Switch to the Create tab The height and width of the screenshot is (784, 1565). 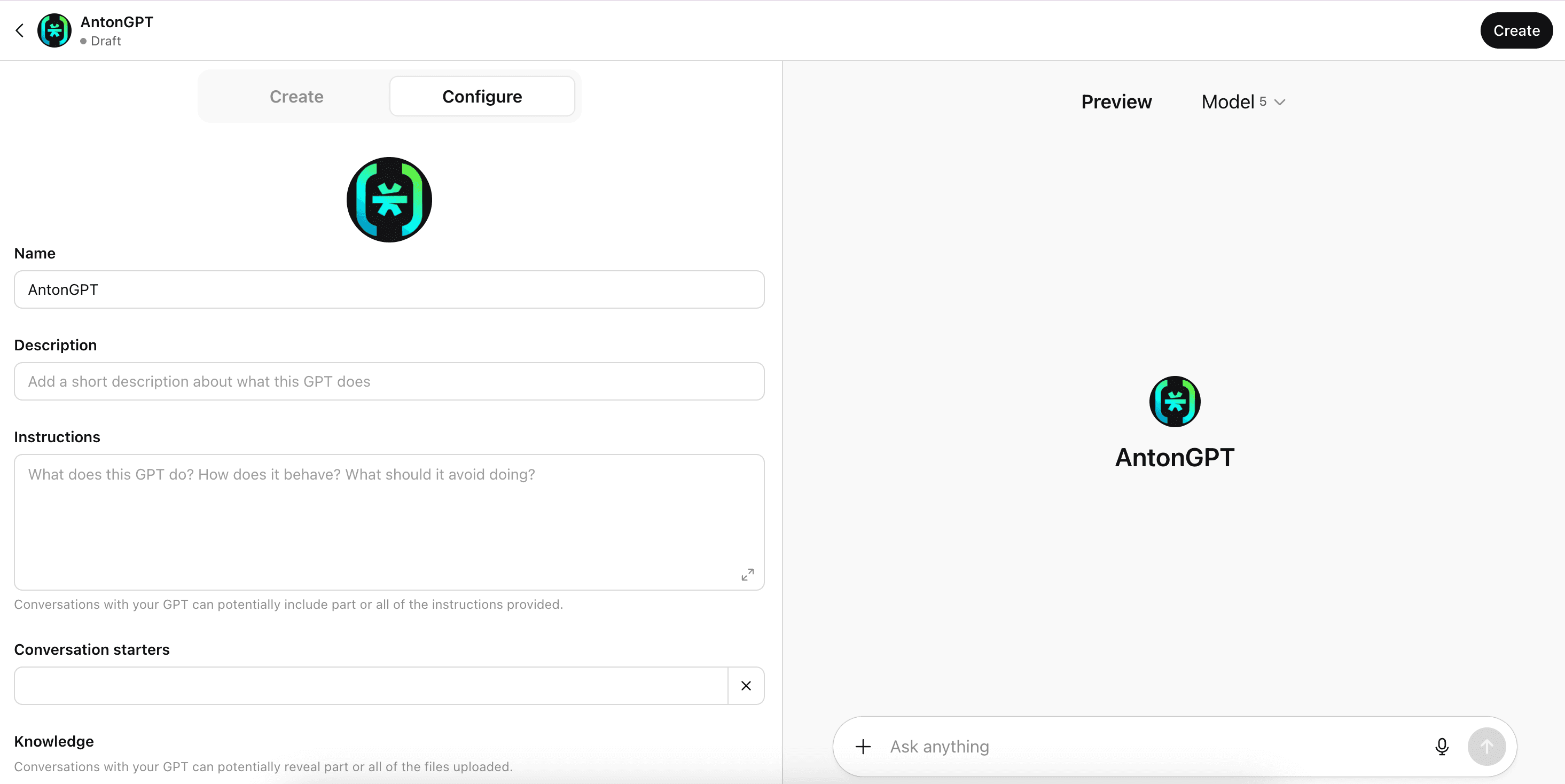(x=296, y=96)
